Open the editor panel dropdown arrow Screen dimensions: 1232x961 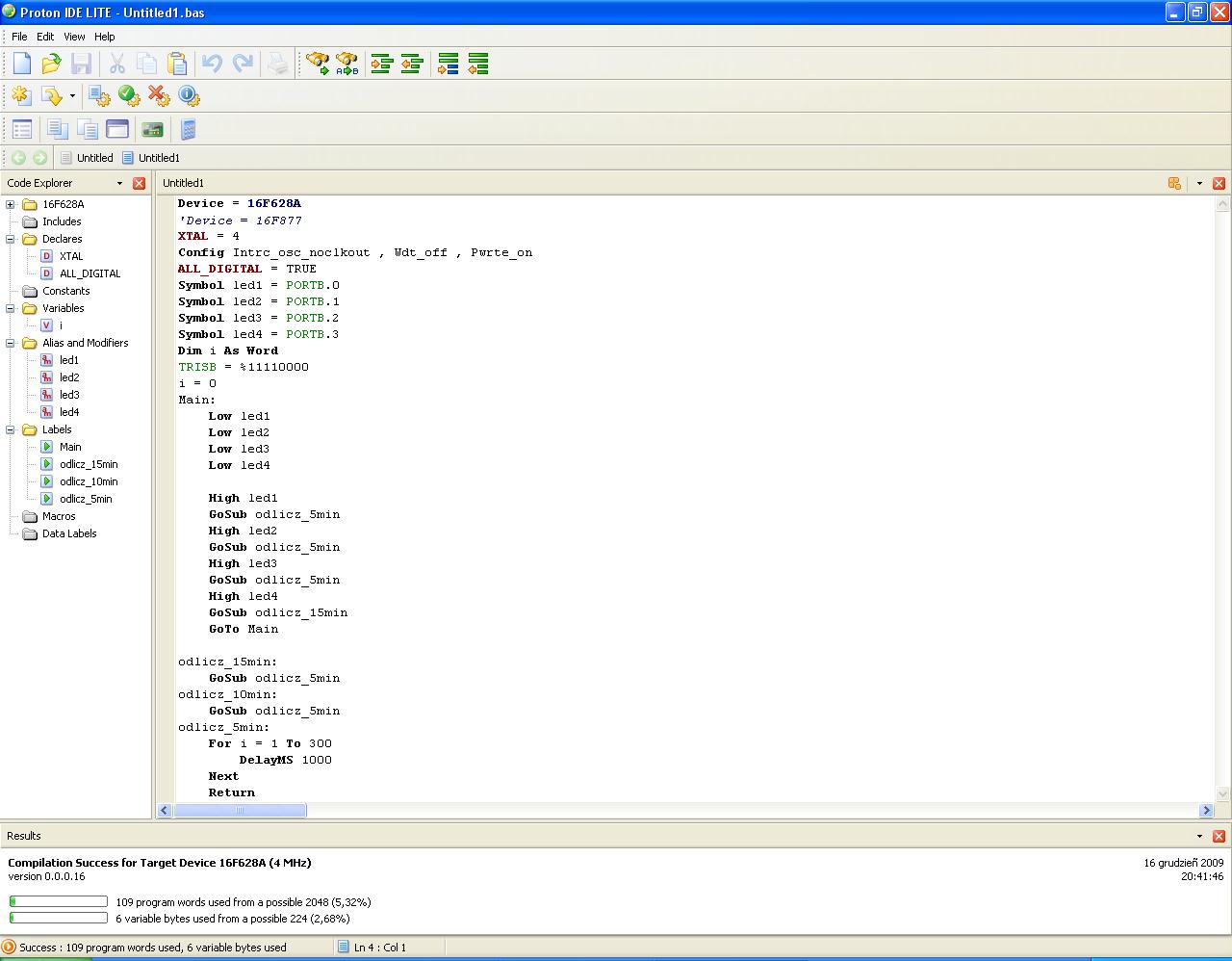click(x=1199, y=183)
